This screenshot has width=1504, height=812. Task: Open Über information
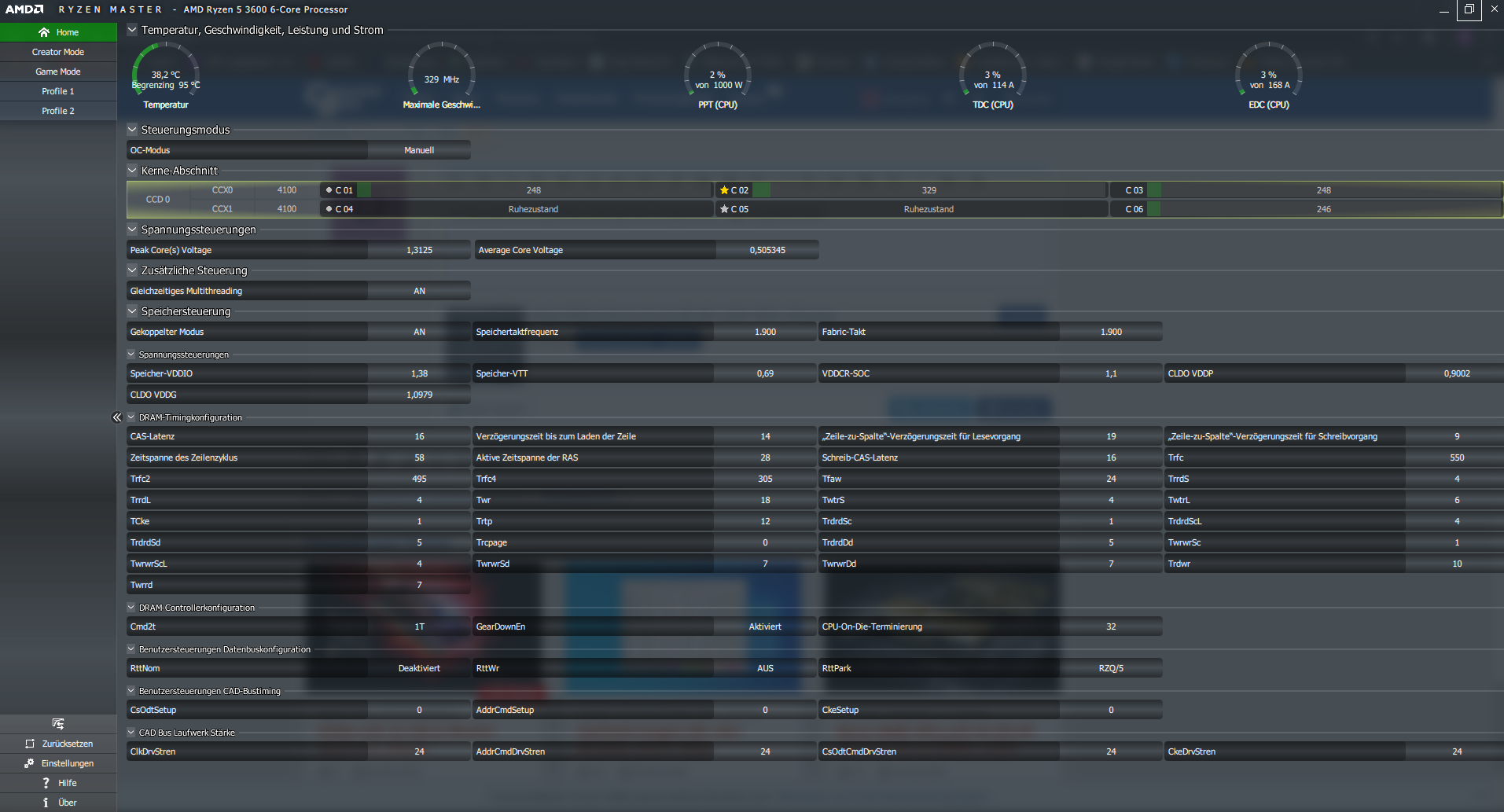point(58,803)
